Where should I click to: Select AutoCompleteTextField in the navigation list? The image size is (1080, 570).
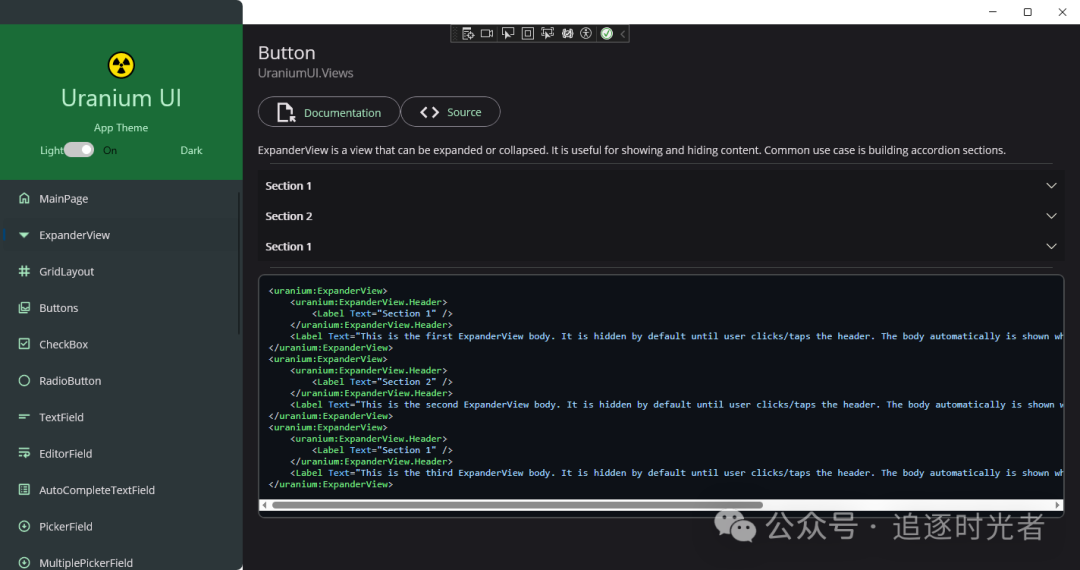97,491
